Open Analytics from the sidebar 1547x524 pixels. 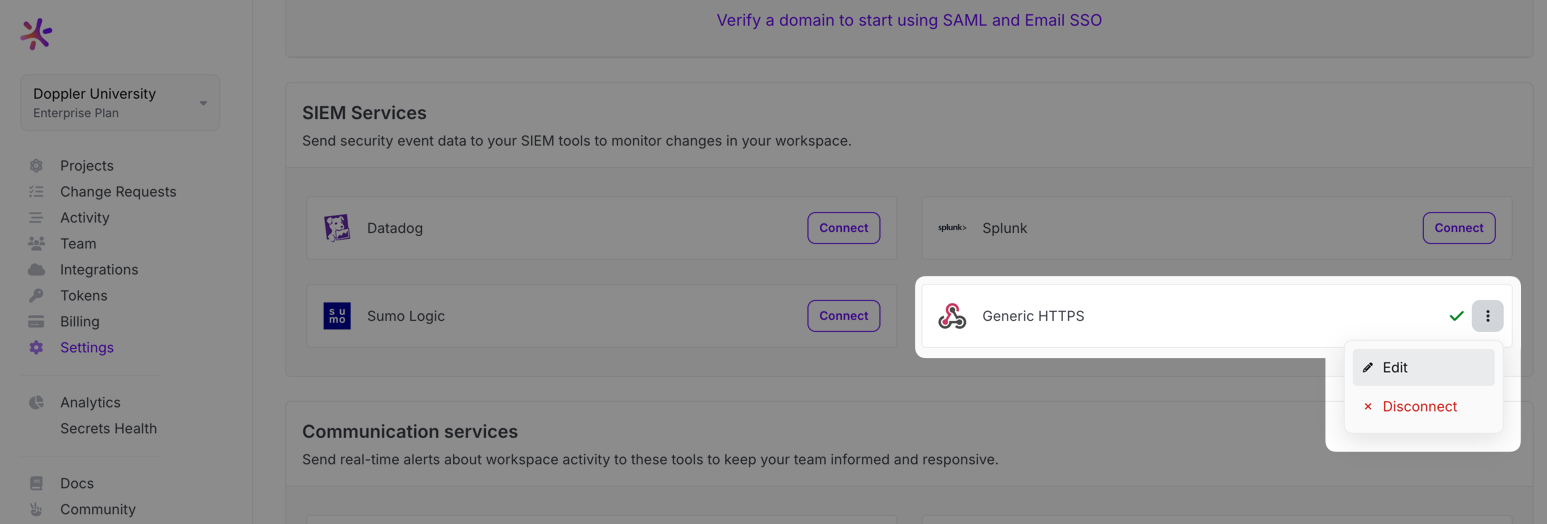tap(90, 403)
